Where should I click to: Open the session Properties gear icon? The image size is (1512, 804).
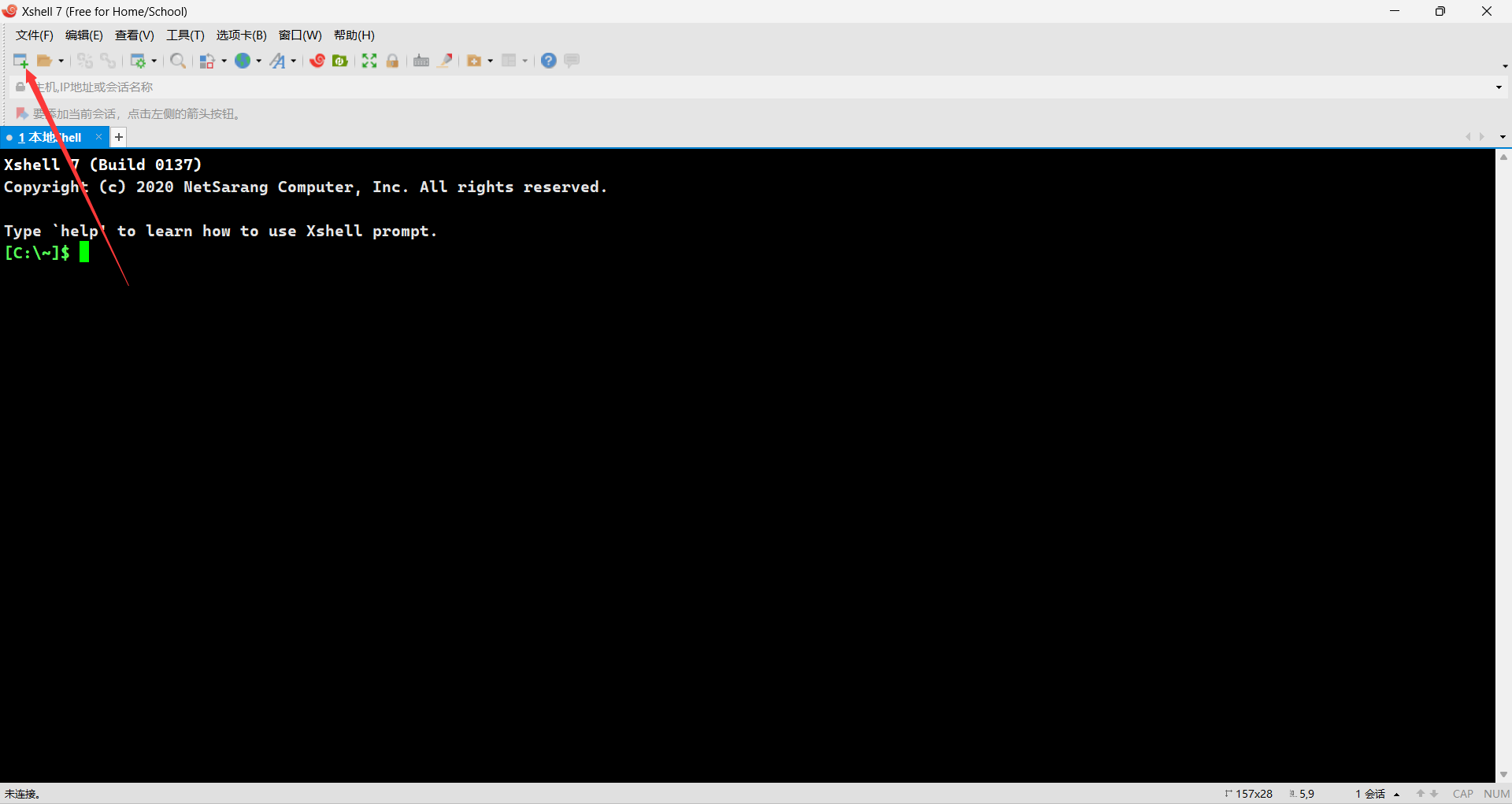coord(138,61)
